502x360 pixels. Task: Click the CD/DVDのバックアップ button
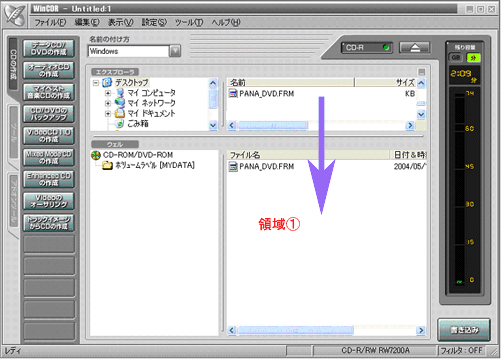pos(49,114)
